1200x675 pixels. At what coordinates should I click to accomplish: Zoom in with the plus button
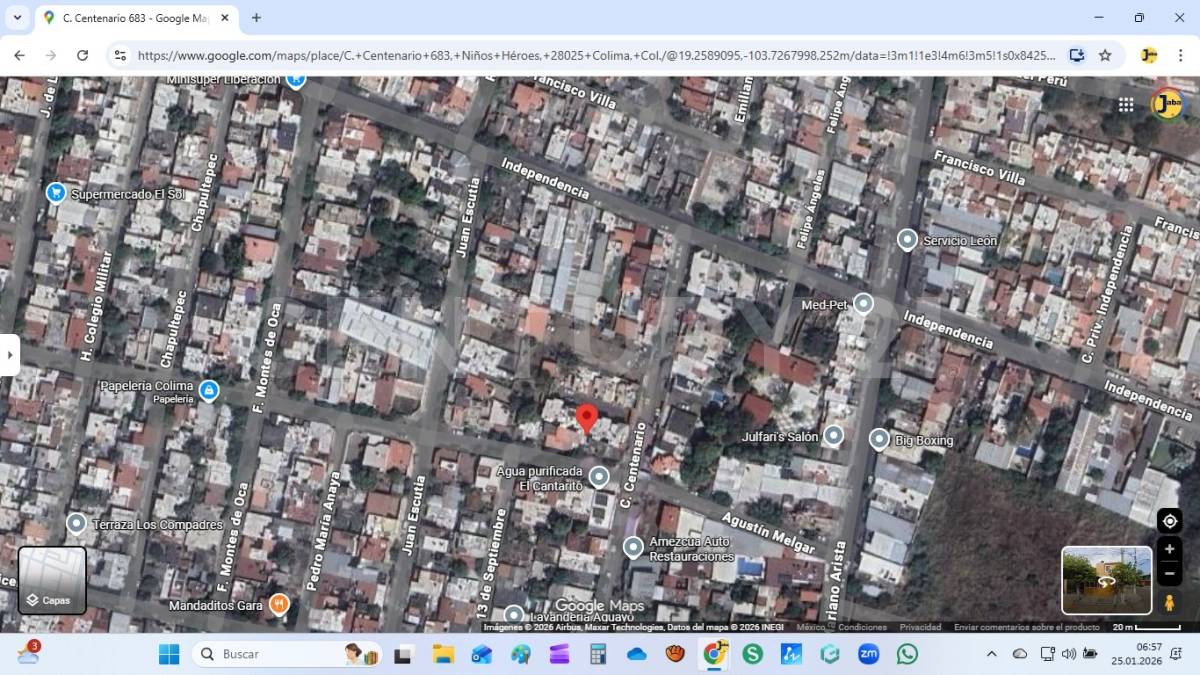click(1169, 549)
